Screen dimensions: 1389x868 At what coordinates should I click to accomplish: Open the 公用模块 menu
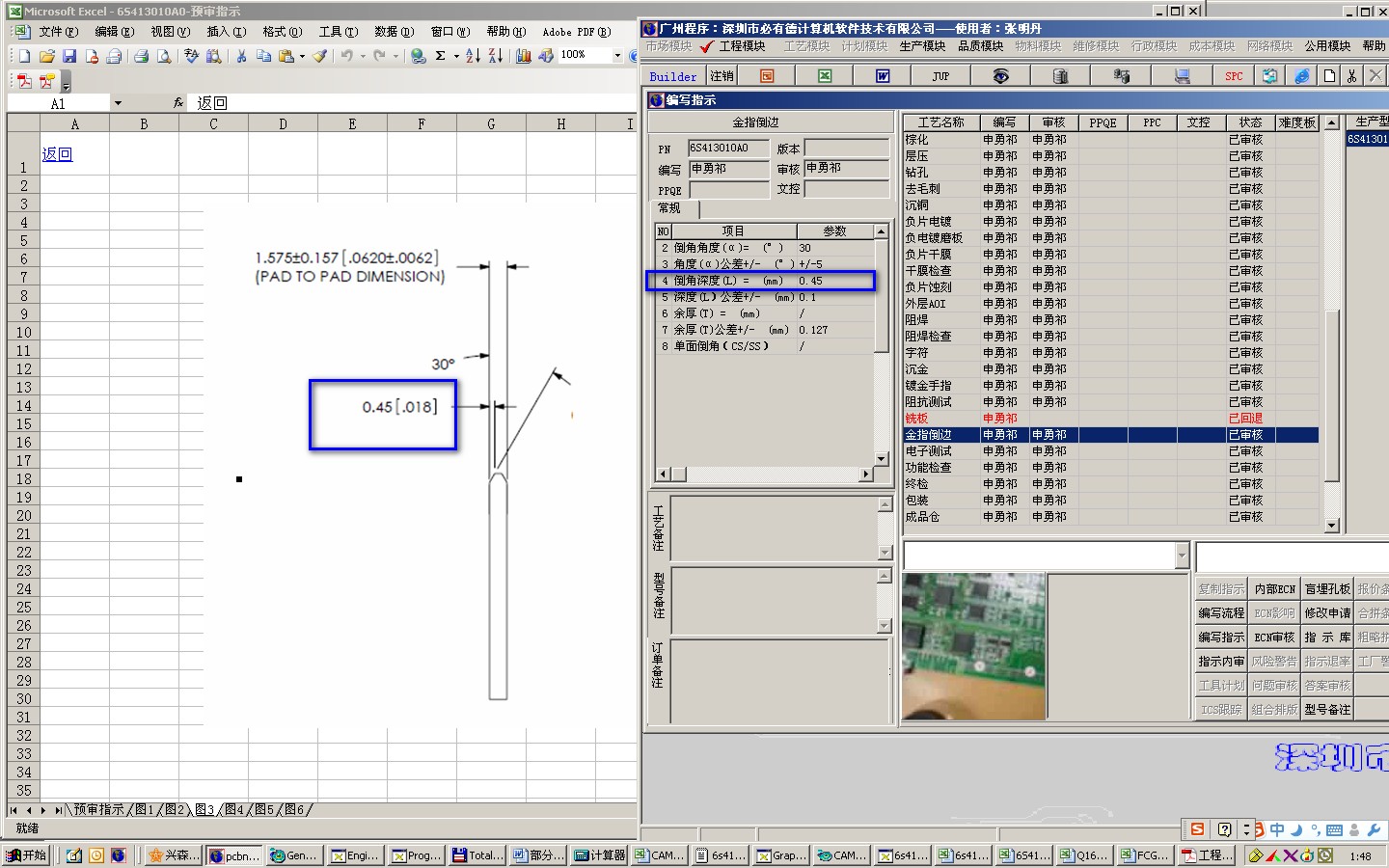pyautogui.click(x=1327, y=45)
